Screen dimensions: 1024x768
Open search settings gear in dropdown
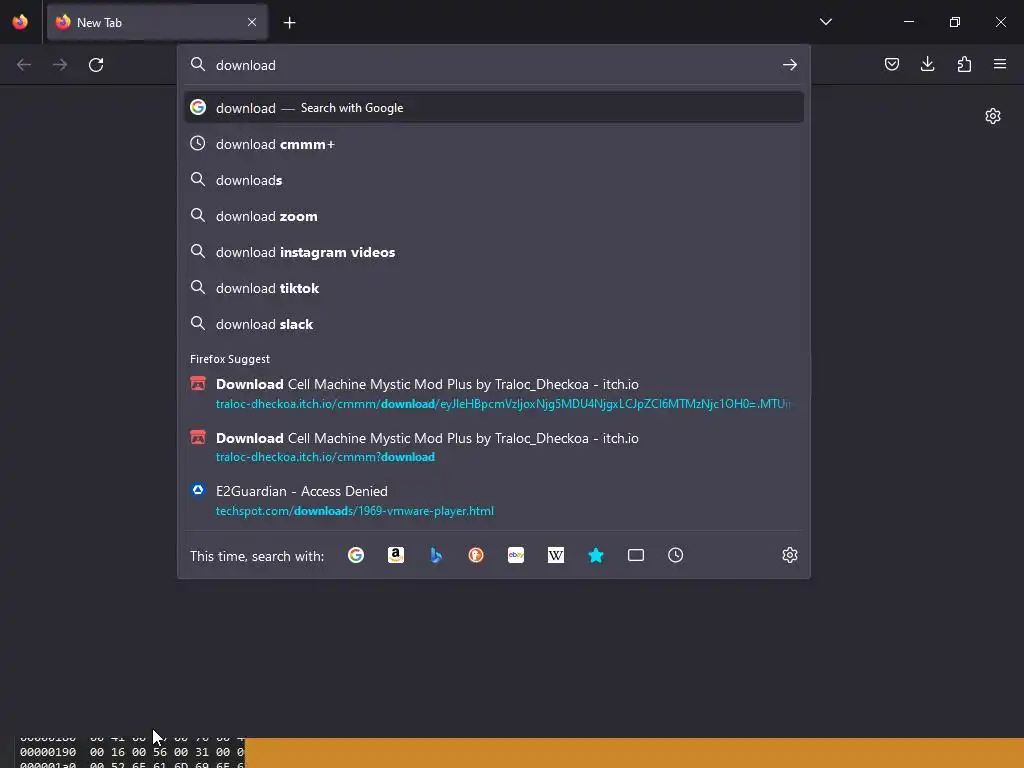coord(790,555)
